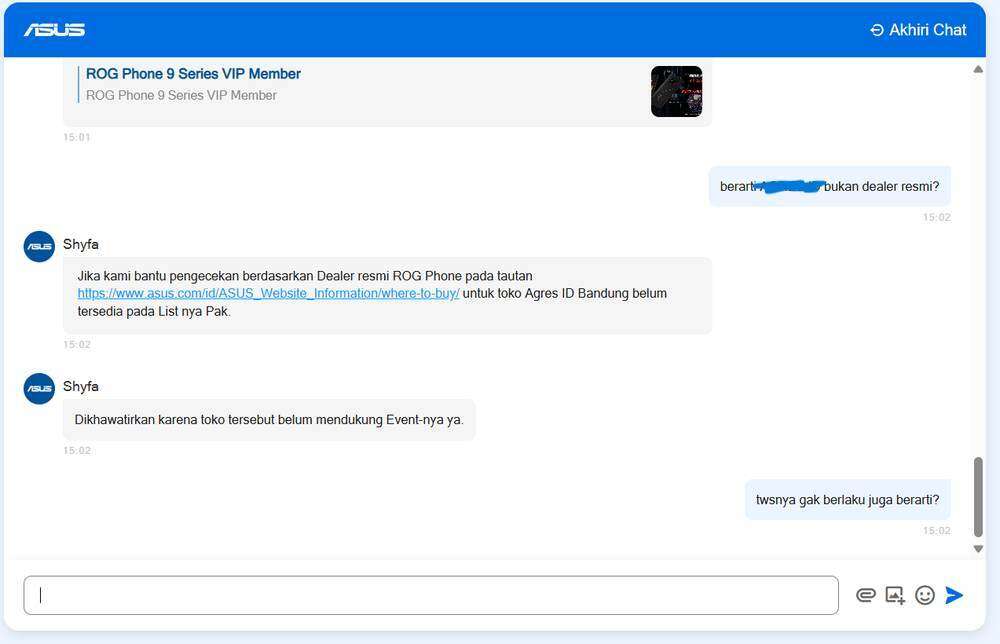Click the scrollbar down arrow
The width and height of the screenshot is (1000, 644).
click(978, 549)
